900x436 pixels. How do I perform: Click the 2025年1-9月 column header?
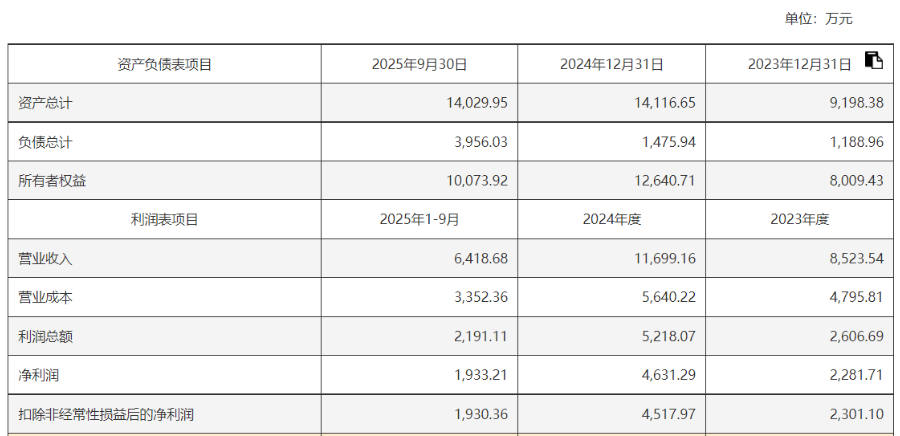click(x=419, y=219)
